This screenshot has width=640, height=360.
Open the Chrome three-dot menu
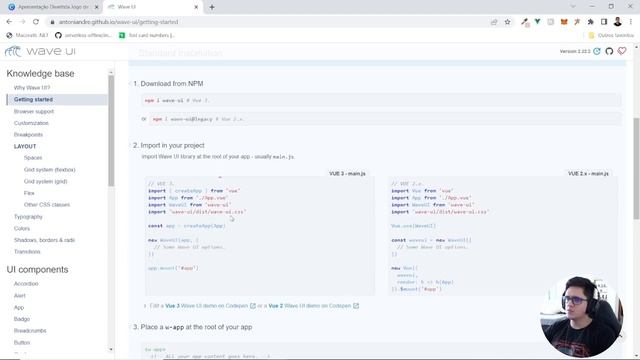[x=631, y=22]
